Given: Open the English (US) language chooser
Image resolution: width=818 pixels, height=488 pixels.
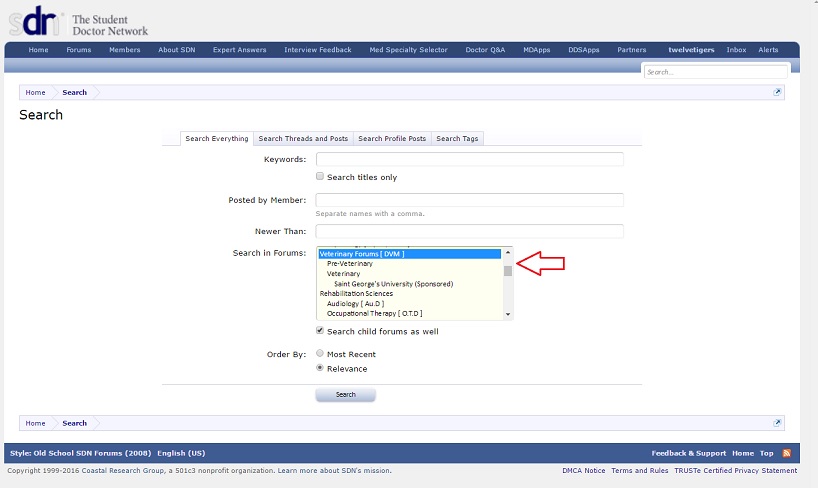Looking at the screenshot, I should pos(182,453).
